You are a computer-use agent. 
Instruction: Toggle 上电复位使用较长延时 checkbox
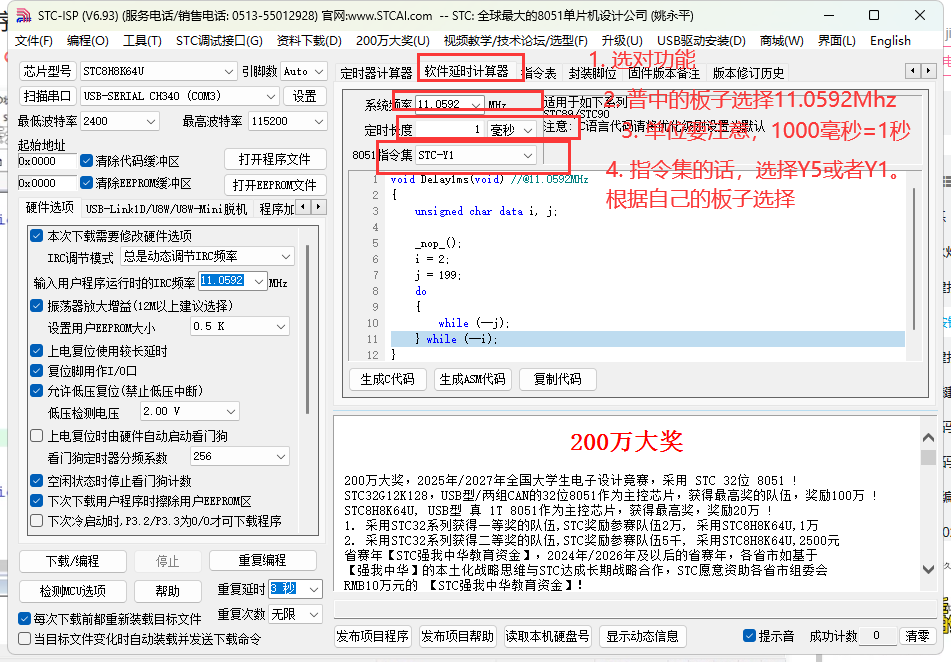coord(36,351)
